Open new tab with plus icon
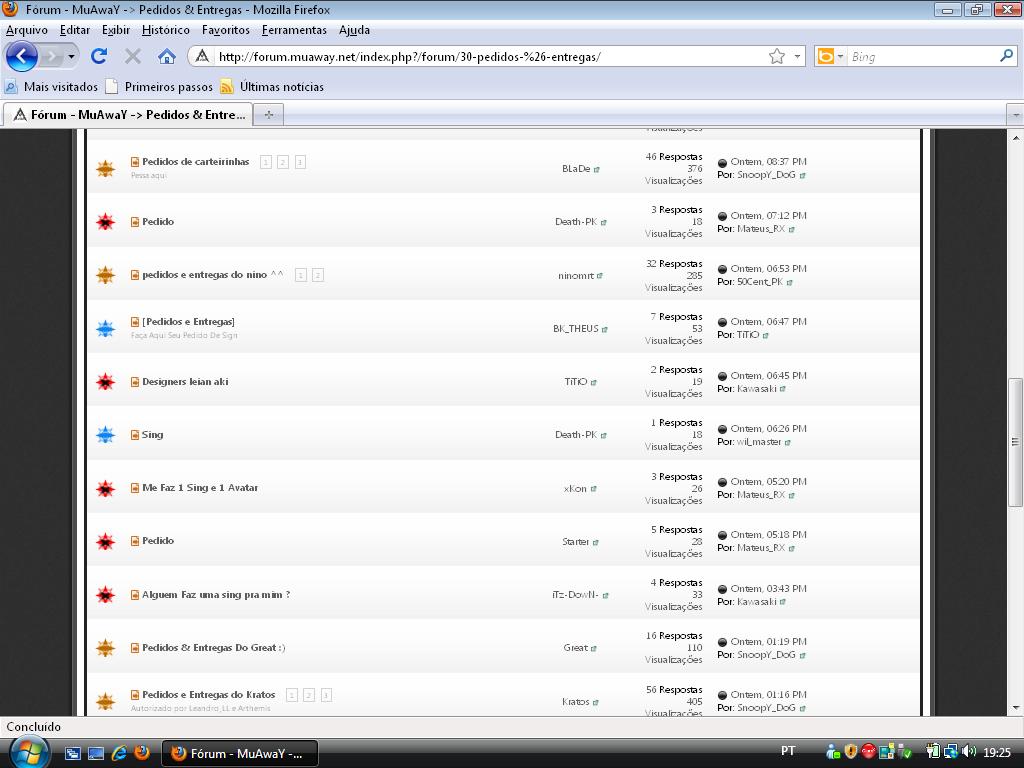This screenshot has height=768, width=1024. coord(268,114)
